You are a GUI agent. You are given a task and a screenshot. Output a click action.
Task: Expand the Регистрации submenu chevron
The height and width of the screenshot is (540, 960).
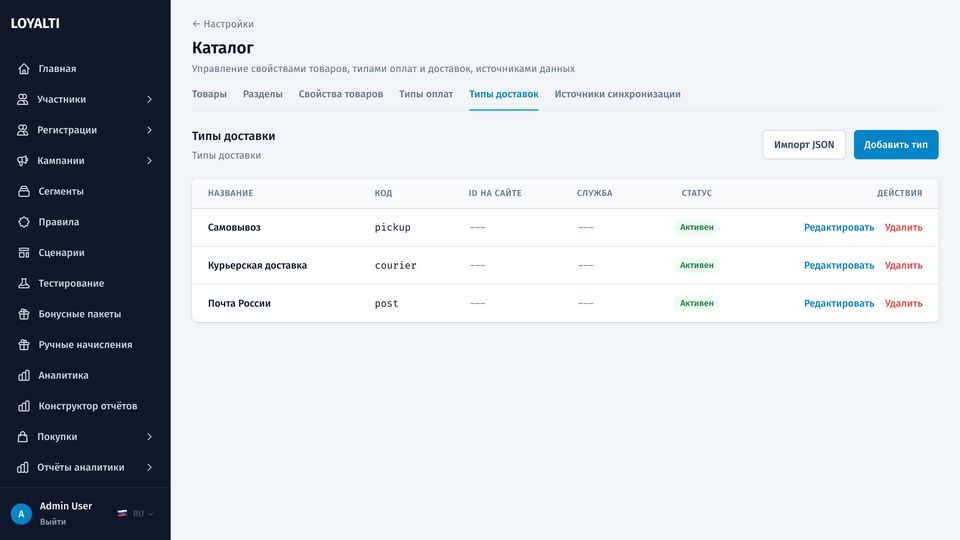click(149, 130)
